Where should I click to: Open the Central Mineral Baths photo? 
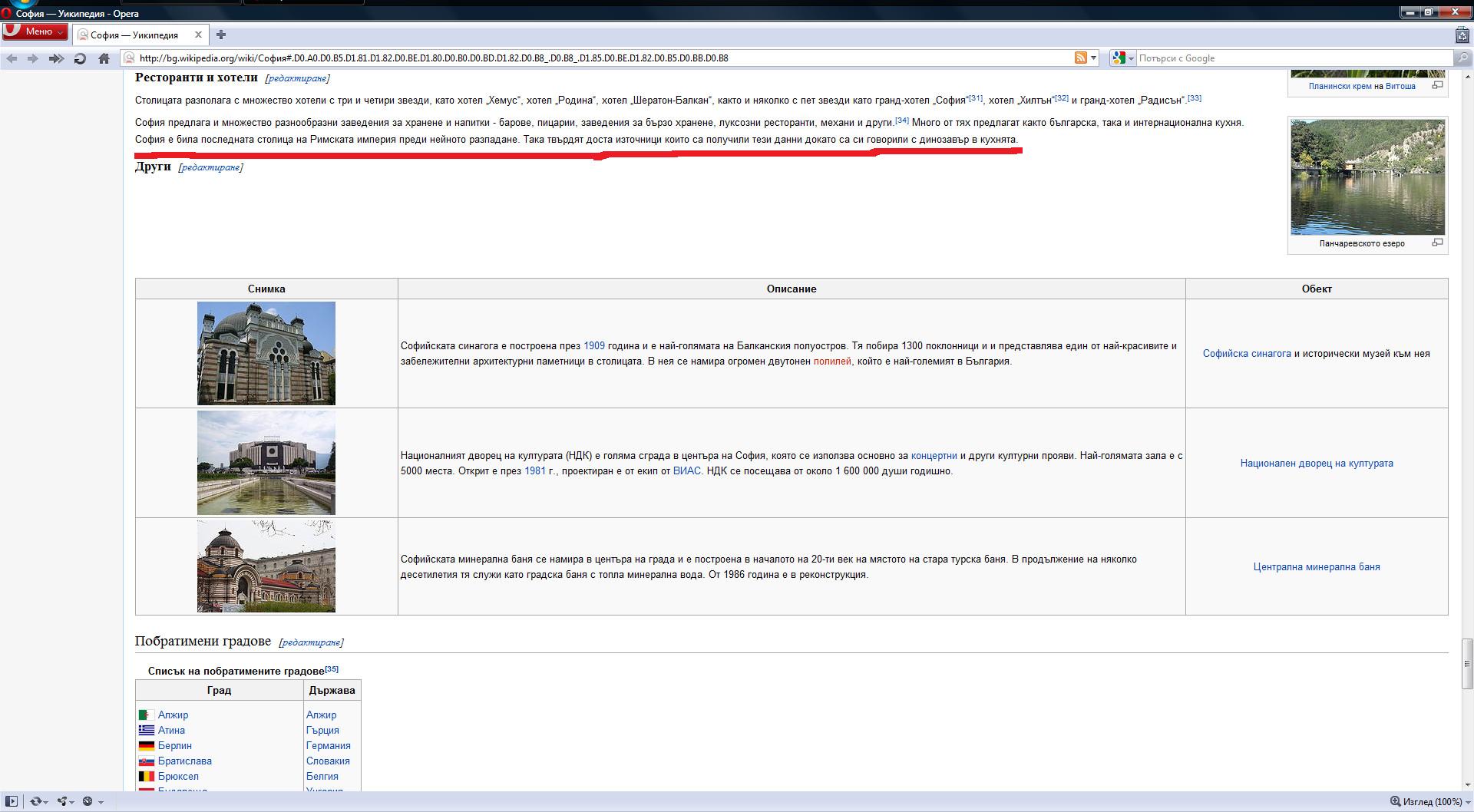pyautogui.click(x=266, y=566)
